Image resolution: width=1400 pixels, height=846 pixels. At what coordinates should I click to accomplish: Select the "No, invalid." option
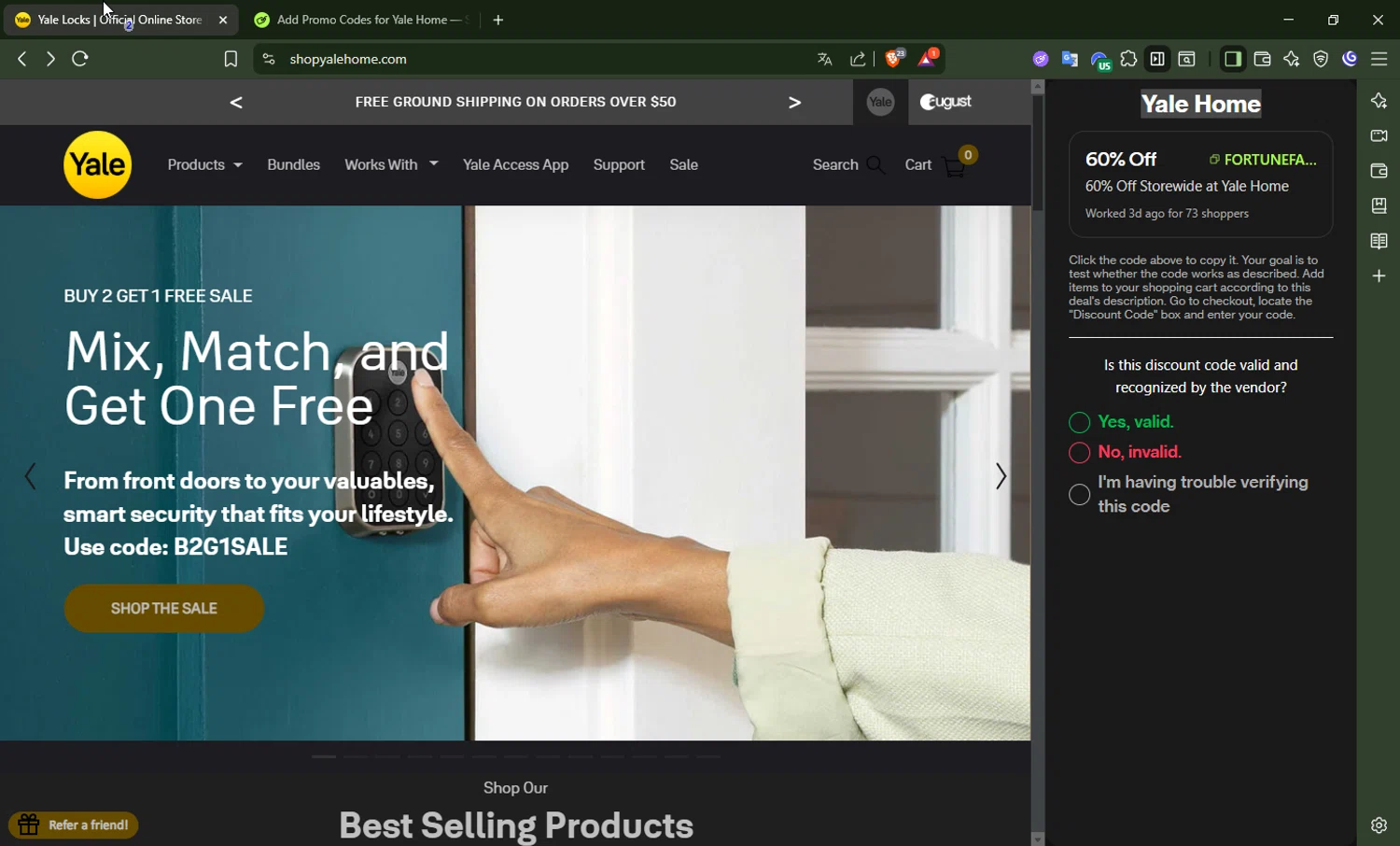coord(1080,453)
